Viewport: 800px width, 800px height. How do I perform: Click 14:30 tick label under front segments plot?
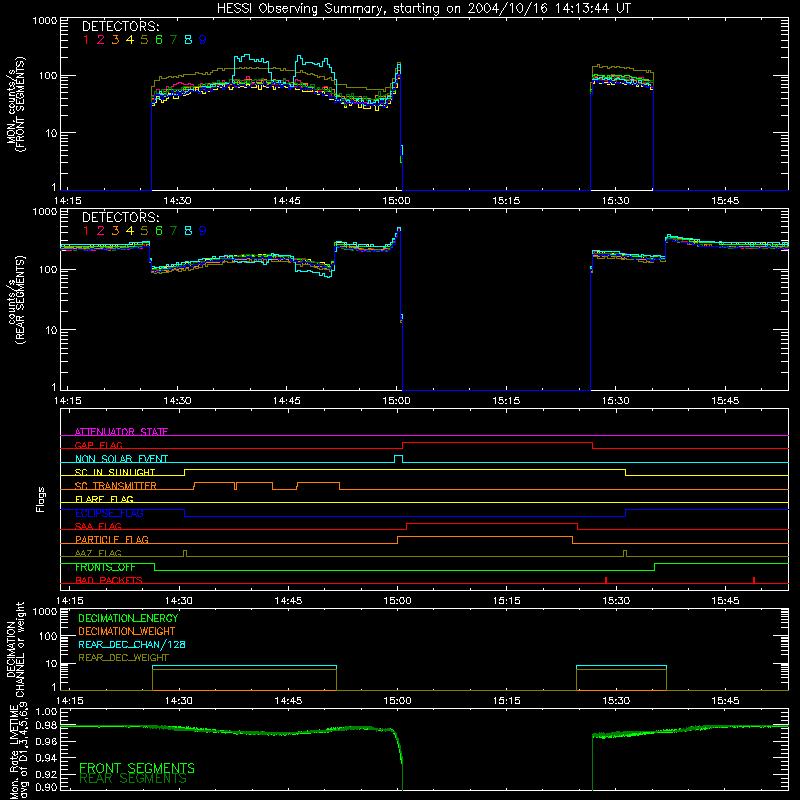tap(177, 201)
